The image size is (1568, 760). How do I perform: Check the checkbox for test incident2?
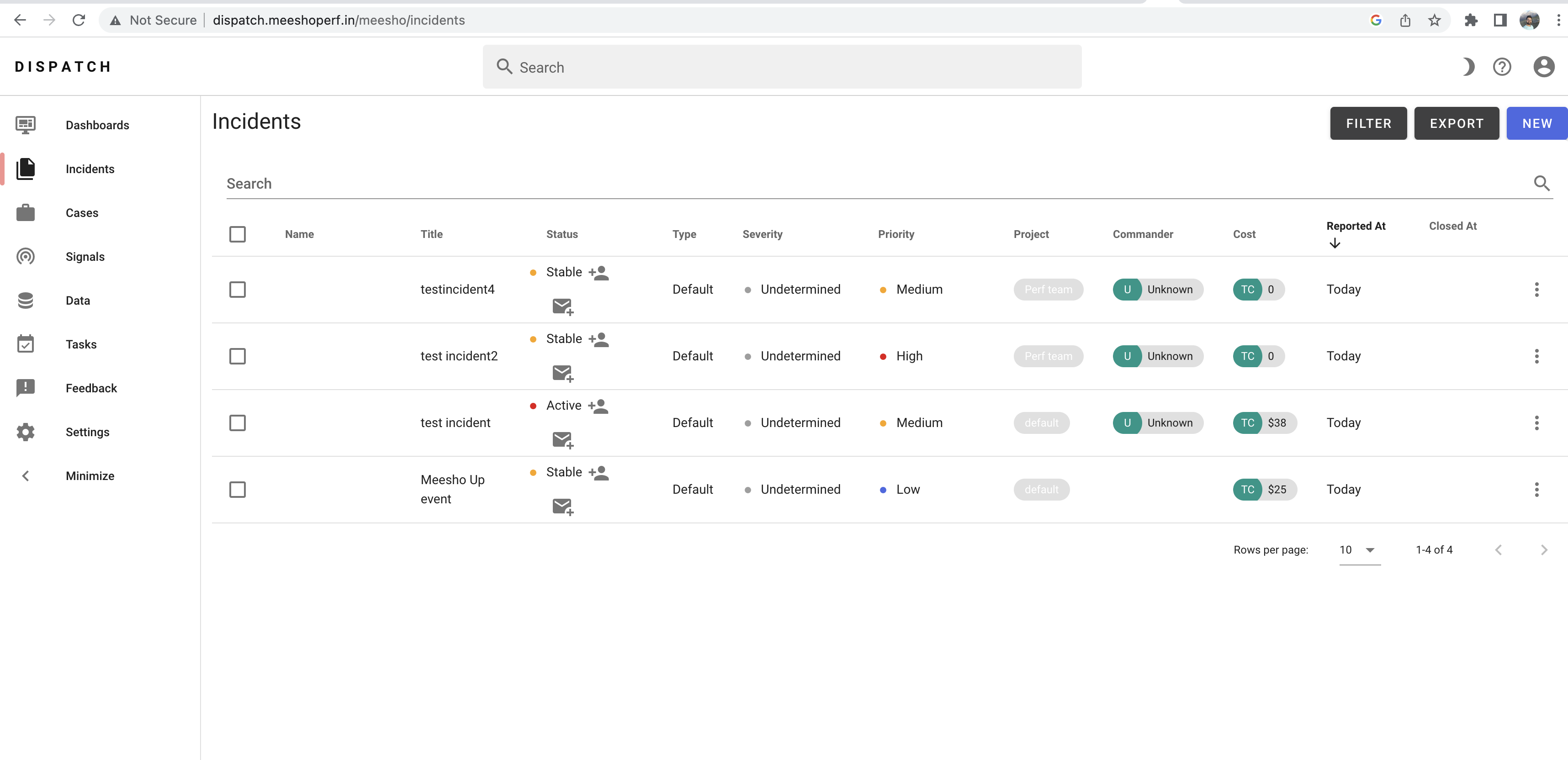point(238,356)
